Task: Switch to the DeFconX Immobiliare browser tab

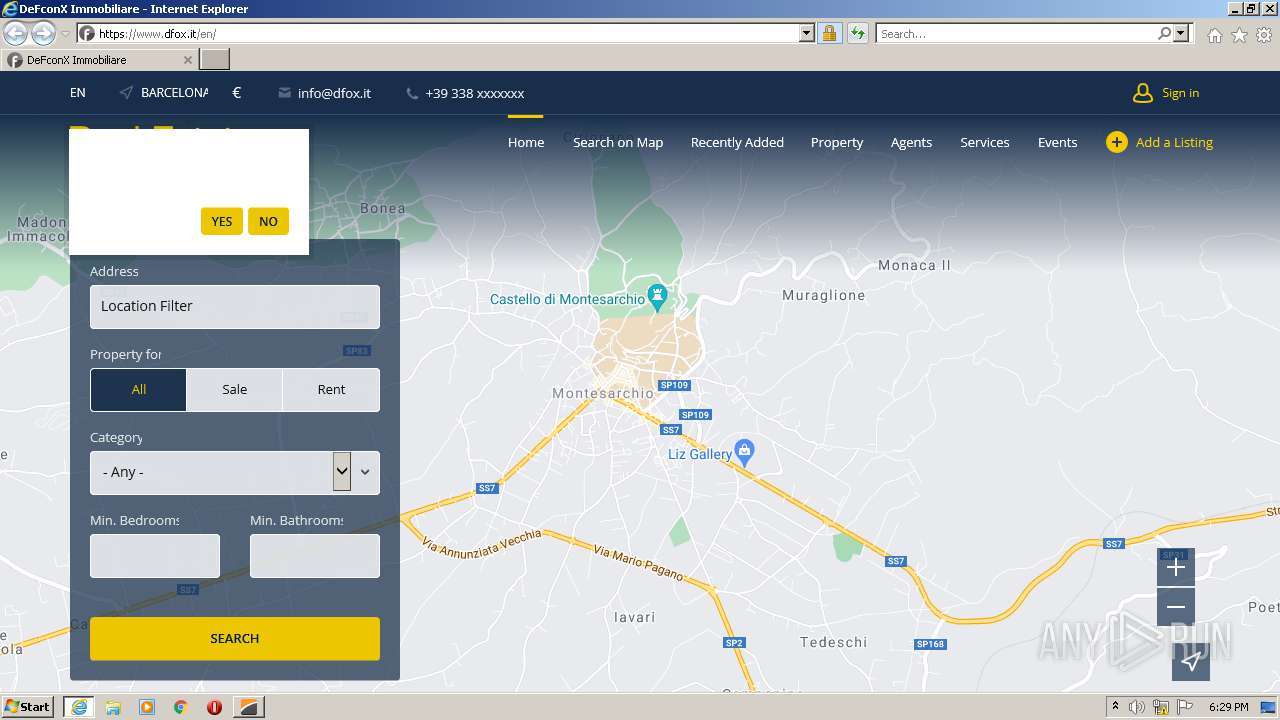Action: coord(100,60)
